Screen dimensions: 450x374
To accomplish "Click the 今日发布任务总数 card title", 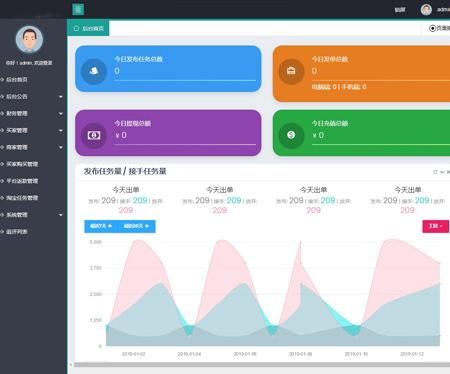I will click(x=139, y=59).
